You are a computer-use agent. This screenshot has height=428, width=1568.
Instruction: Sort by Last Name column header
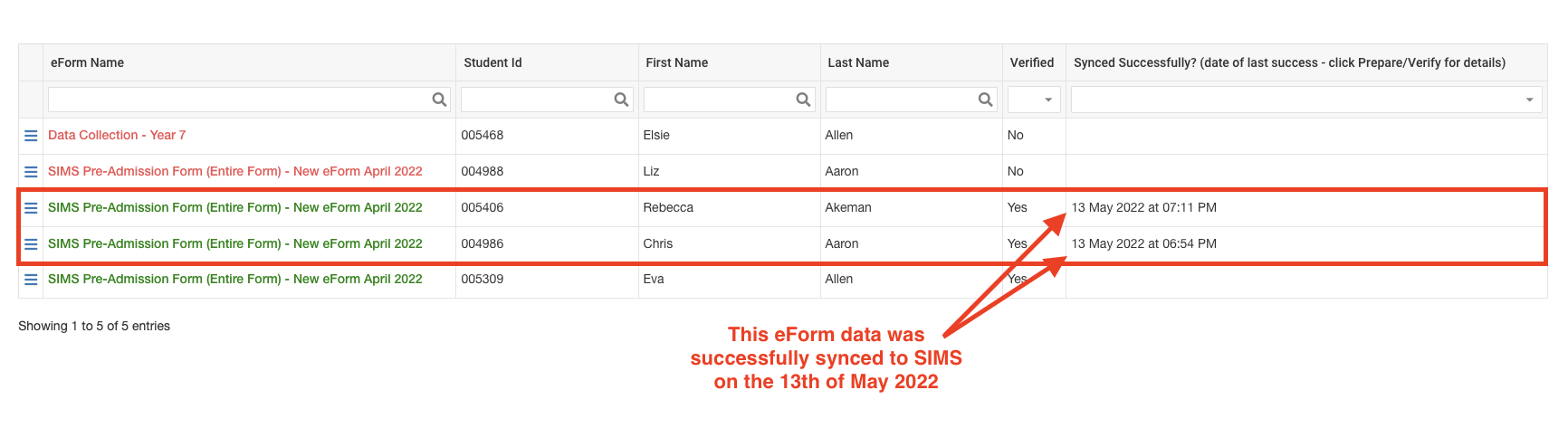[x=858, y=62]
